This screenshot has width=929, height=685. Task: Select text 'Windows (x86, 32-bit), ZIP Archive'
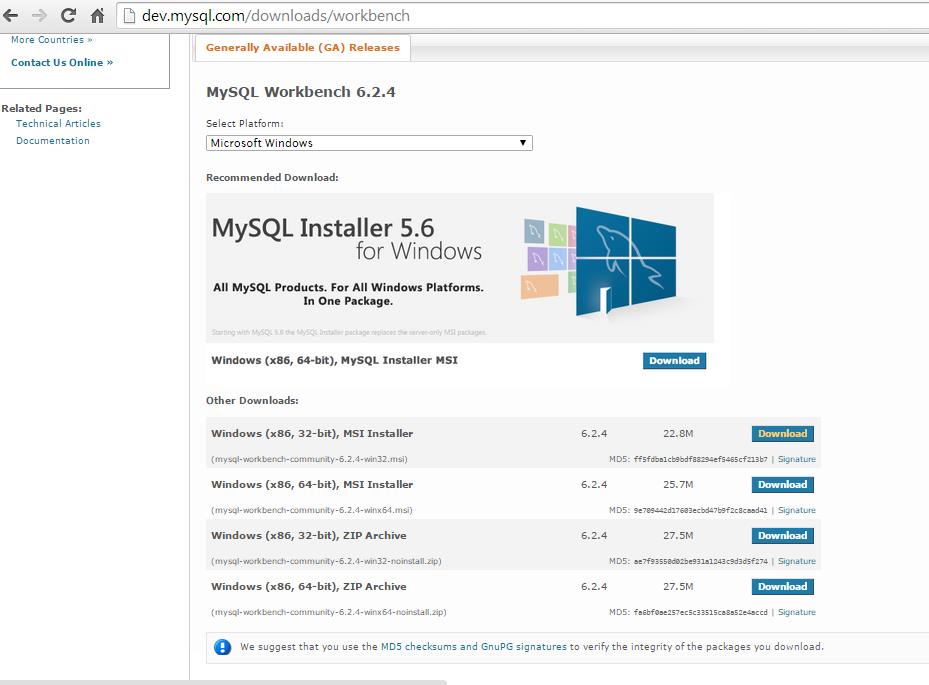(x=309, y=536)
